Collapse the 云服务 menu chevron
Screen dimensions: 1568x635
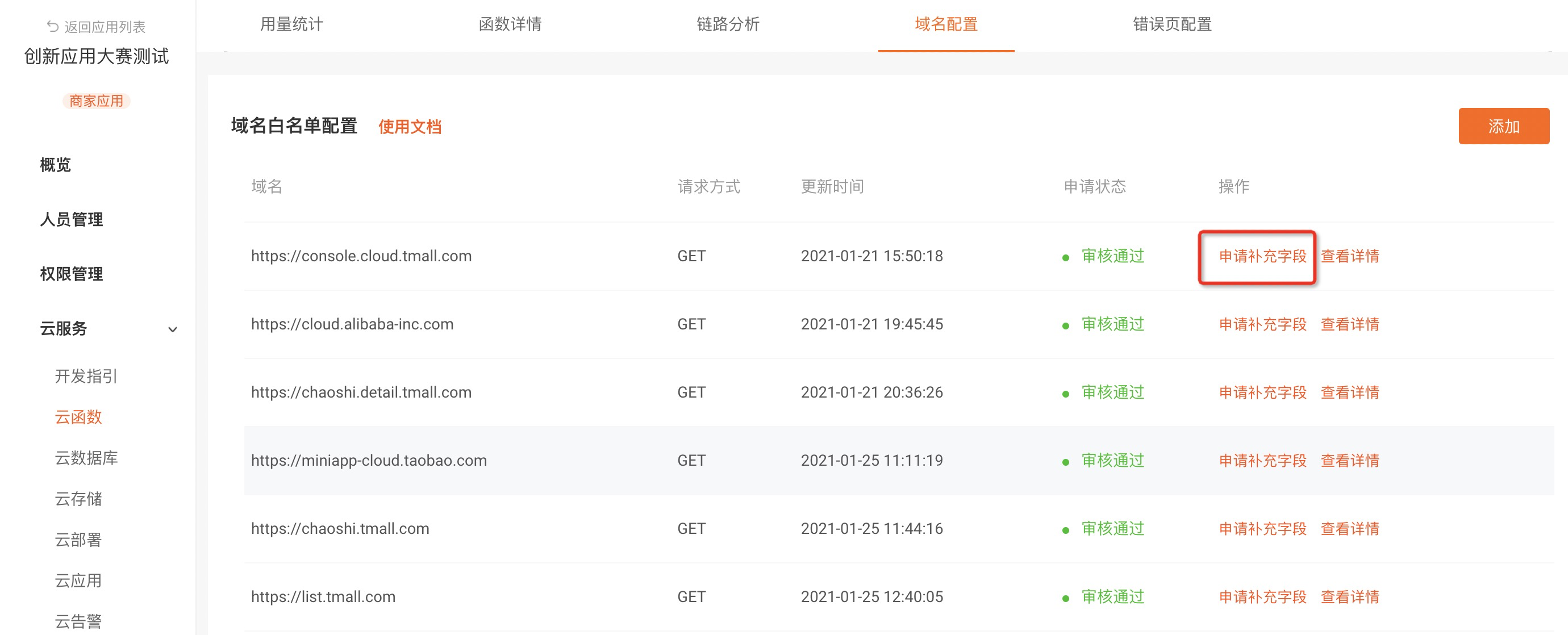172,329
